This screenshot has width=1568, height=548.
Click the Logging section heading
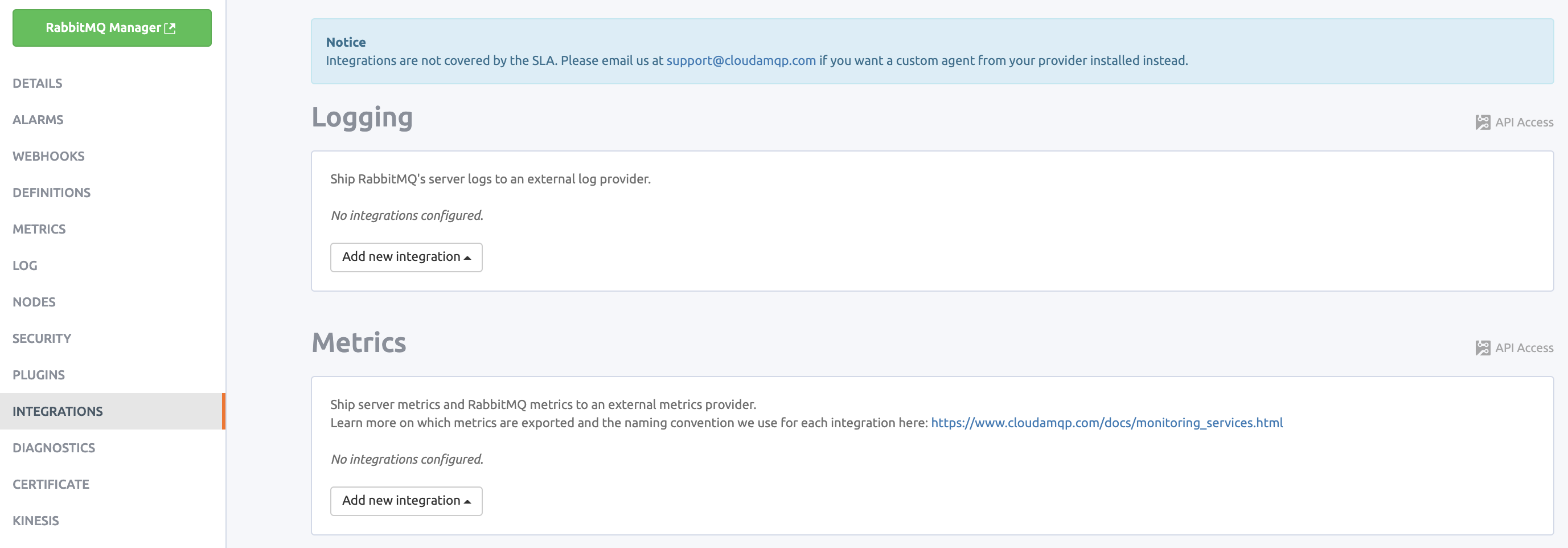pyautogui.click(x=362, y=118)
